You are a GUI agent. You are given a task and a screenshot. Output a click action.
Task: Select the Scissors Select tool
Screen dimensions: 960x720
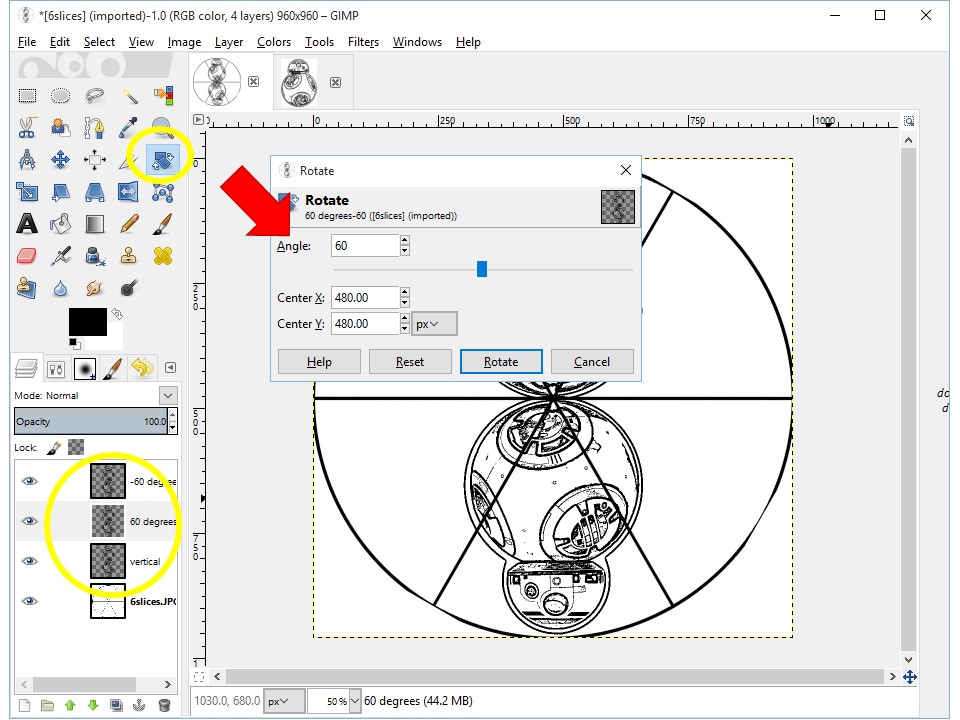27,127
